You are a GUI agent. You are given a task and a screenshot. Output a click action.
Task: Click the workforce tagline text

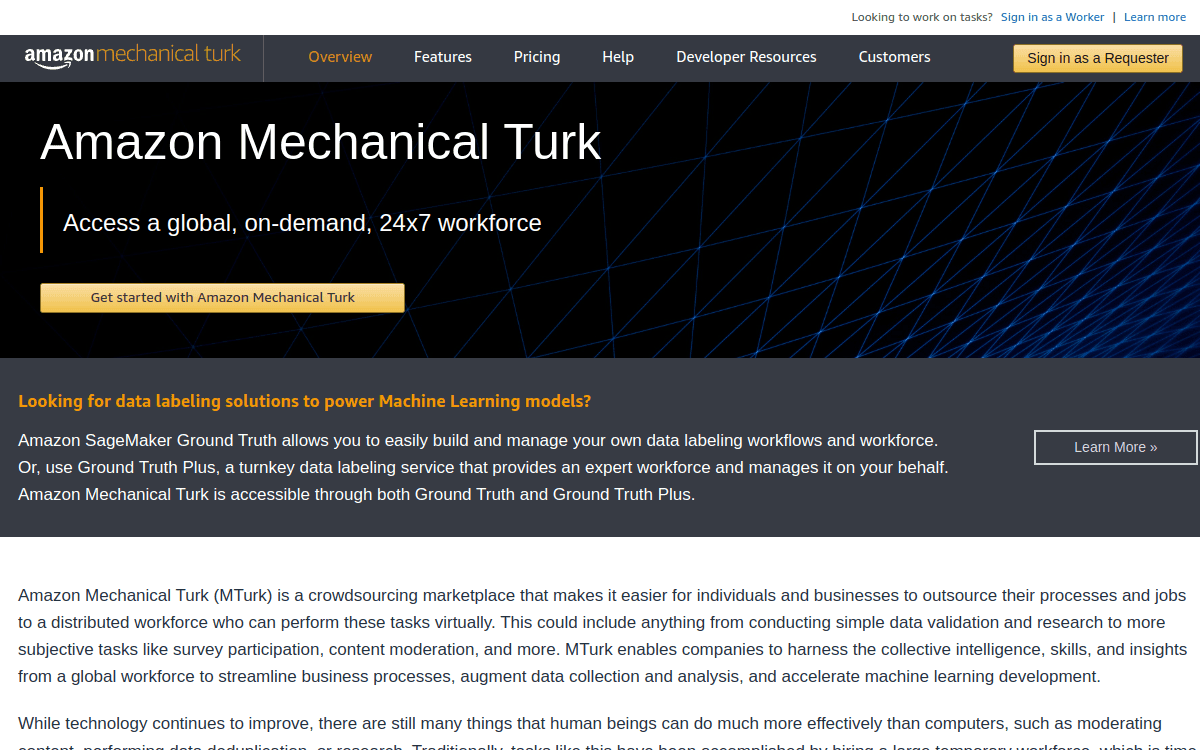[x=302, y=223]
